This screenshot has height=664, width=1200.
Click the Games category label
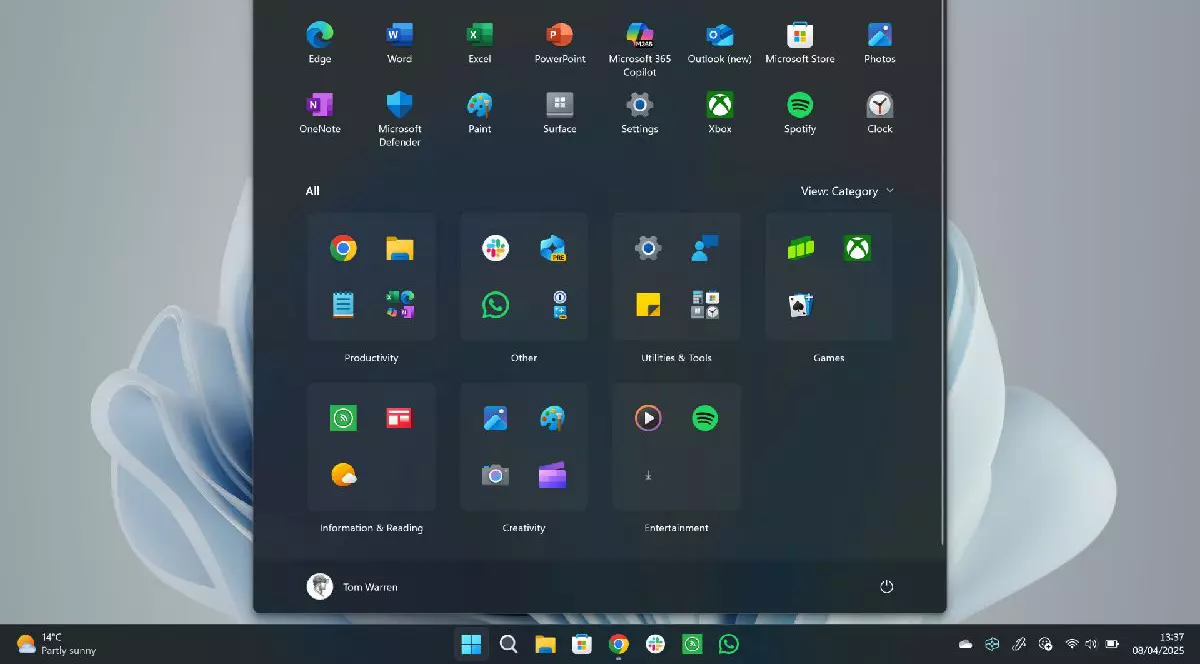pyautogui.click(x=829, y=358)
